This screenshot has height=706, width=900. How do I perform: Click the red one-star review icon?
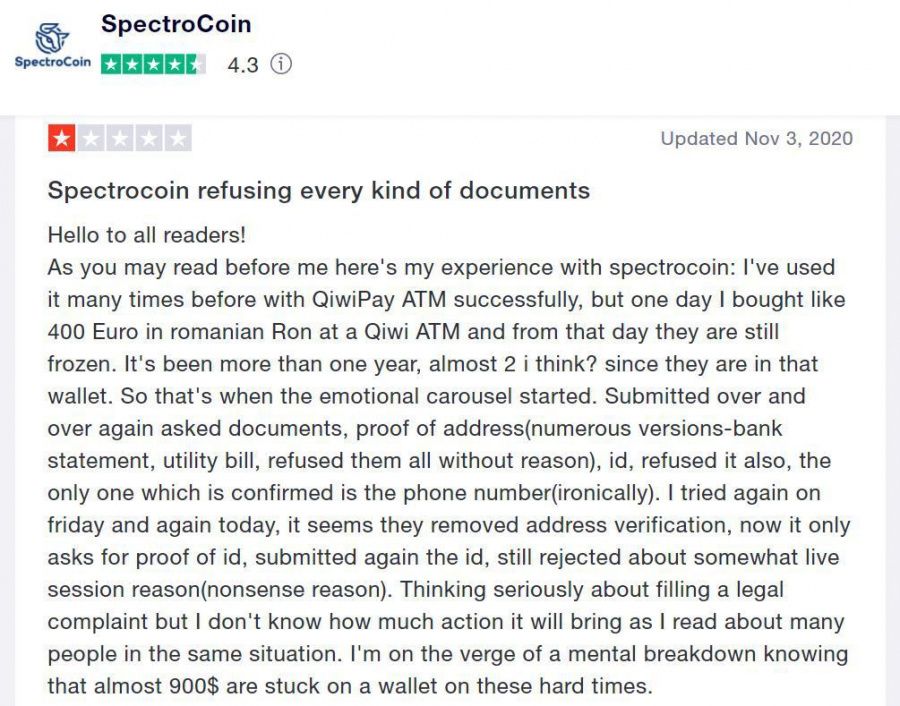pyautogui.click(x=62, y=138)
